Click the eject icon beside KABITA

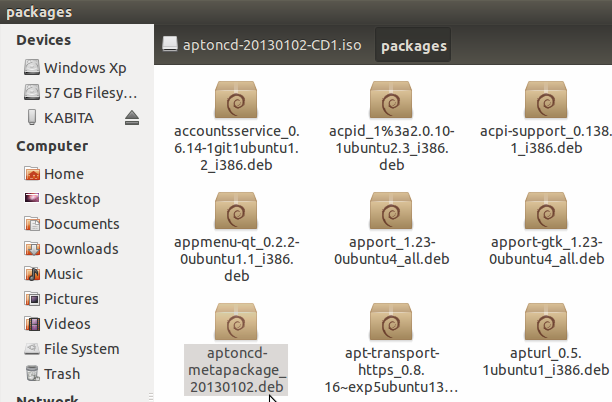(x=133, y=118)
